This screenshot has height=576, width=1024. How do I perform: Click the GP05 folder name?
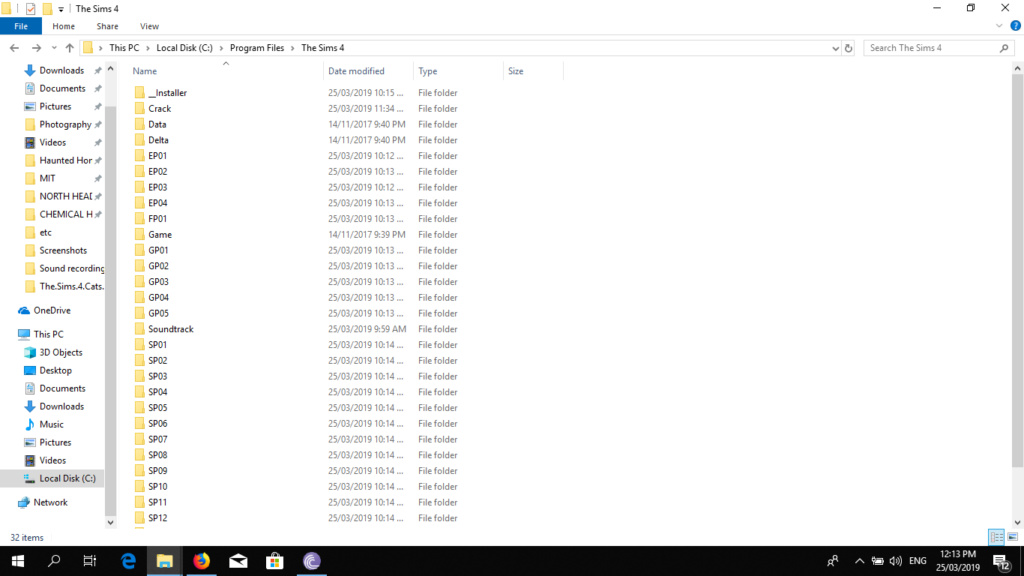(158, 313)
